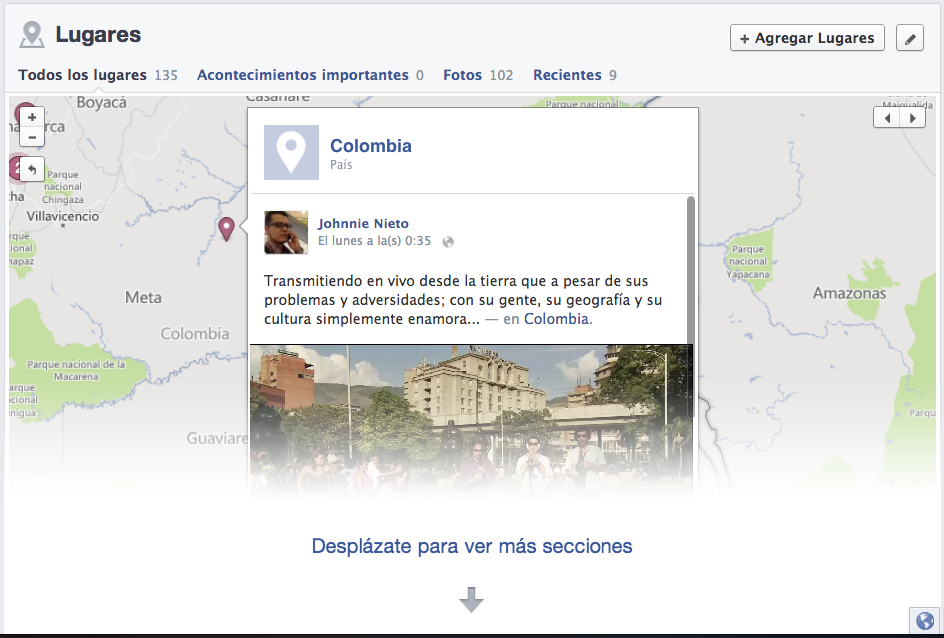Screen dimensions: 944x638
Task: Open the post timestamp El lunes 0:35
Action: pyautogui.click(x=374, y=241)
